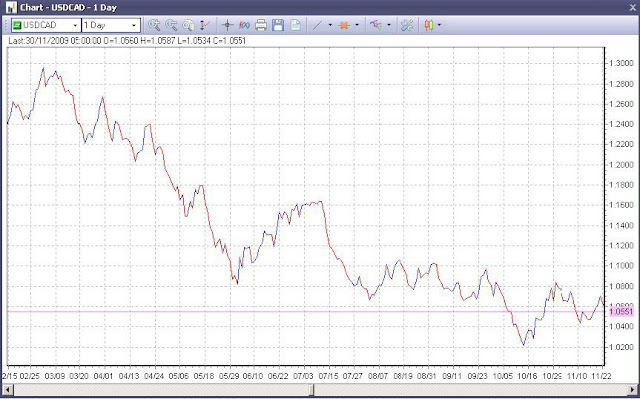Click the zoom out magnifier icon
Viewport: 640px width, 399px height.
[x=171, y=25]
